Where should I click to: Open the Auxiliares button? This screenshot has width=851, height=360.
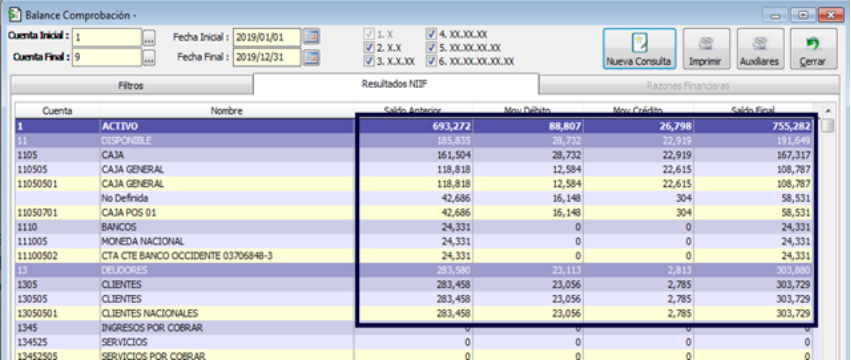[760, 49]
